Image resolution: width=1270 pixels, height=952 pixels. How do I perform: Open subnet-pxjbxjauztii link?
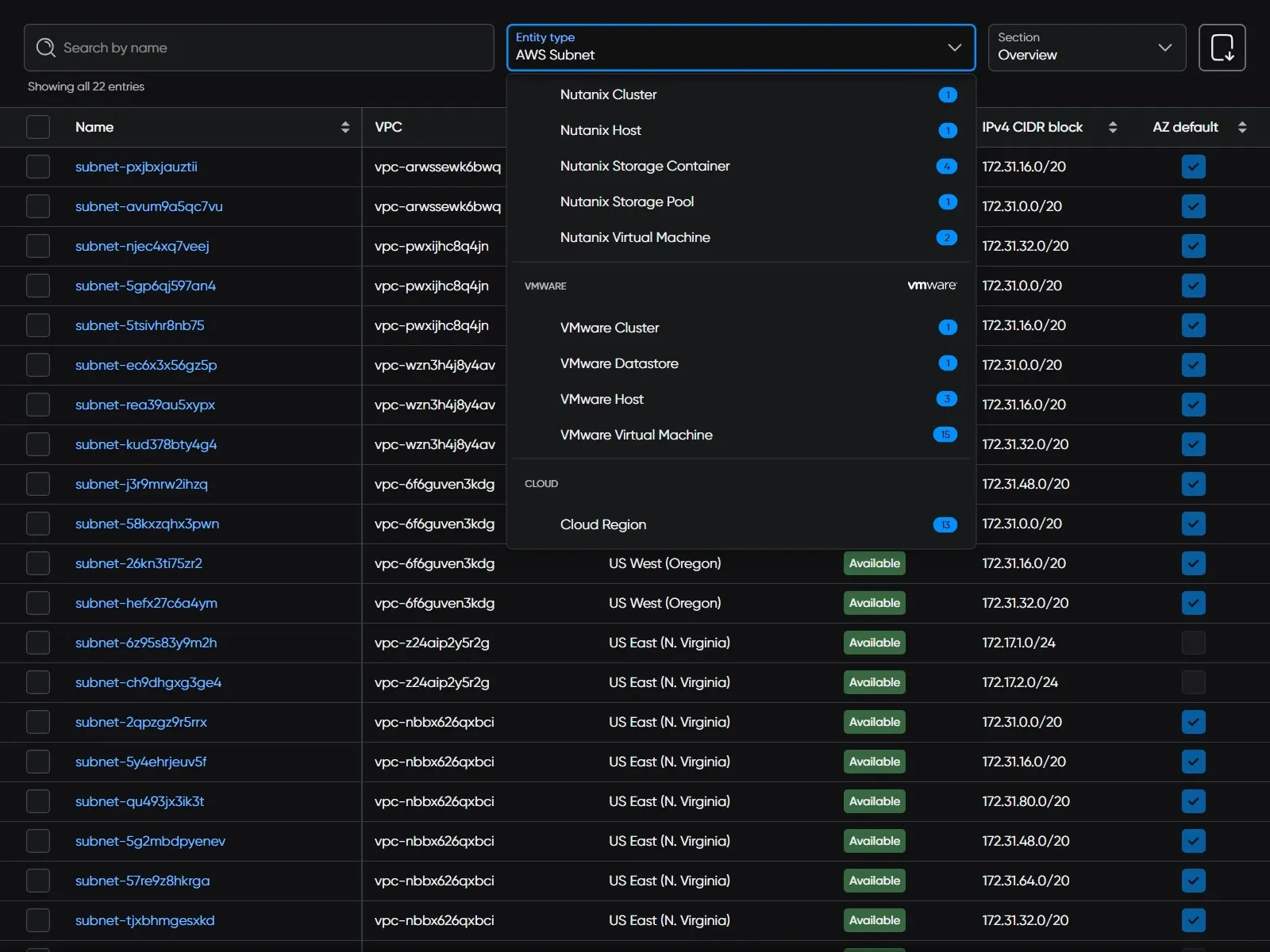[137, 167]
